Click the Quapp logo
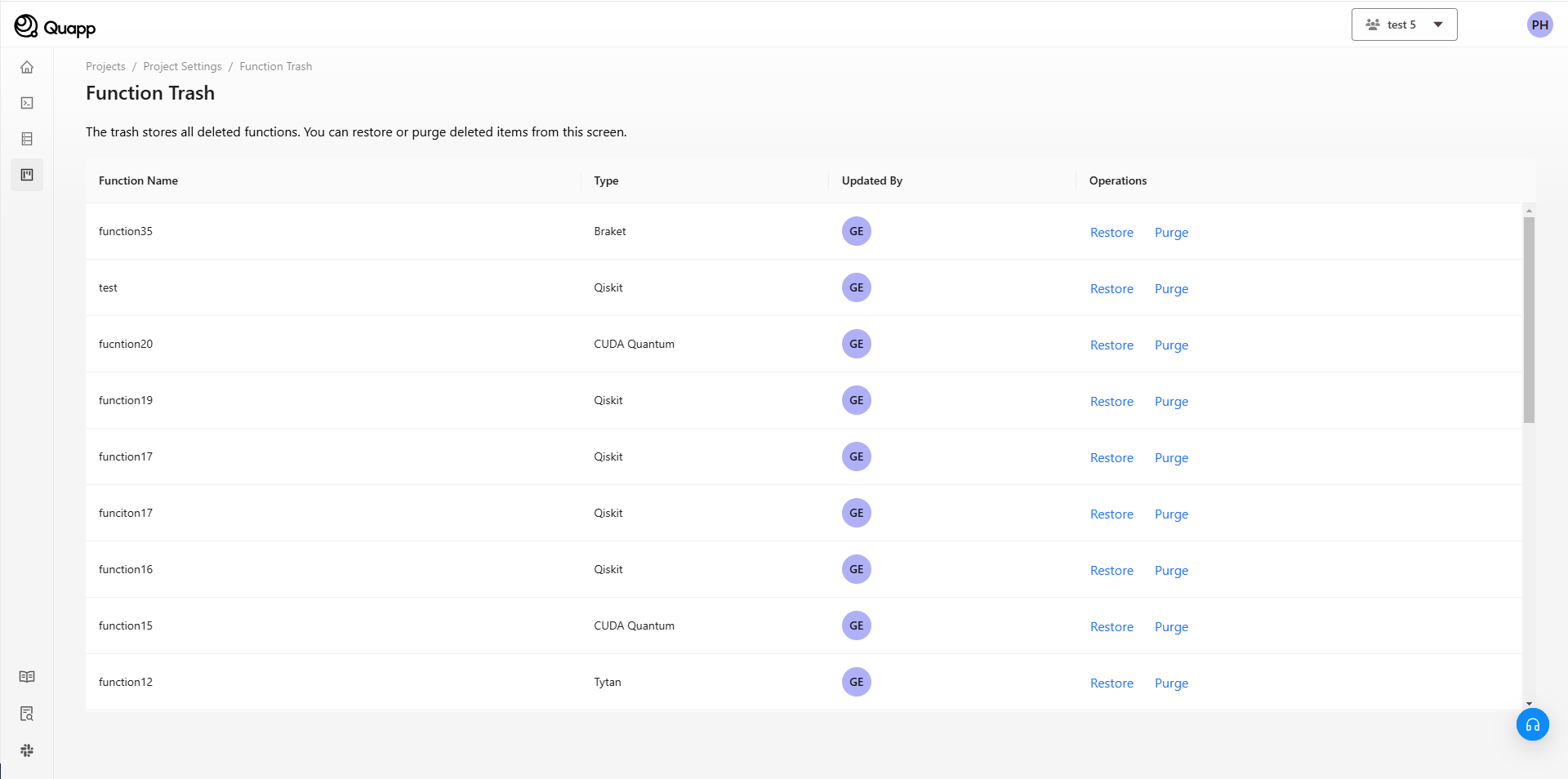 coord(55,27)
